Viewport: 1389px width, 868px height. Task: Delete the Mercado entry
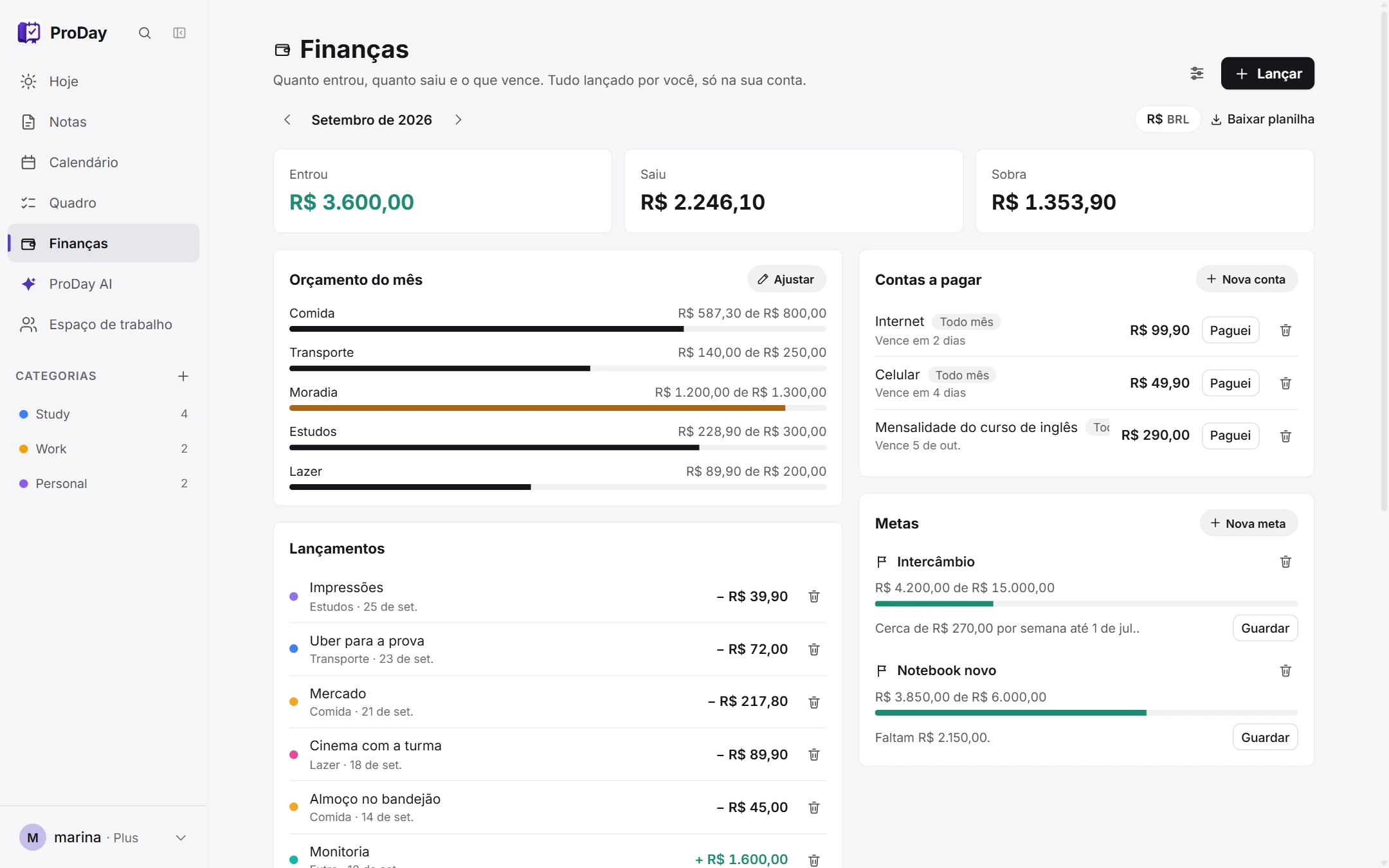pos(814,702)
